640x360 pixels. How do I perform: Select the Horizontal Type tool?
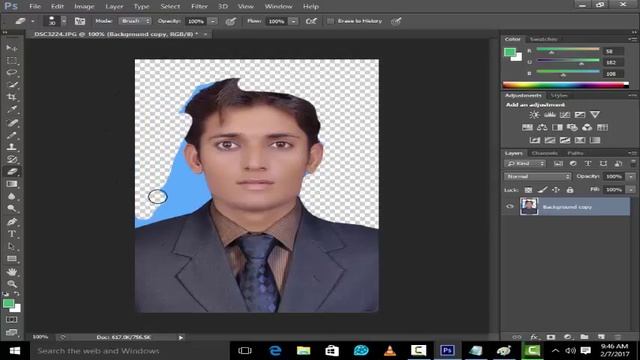click(11, 234)
